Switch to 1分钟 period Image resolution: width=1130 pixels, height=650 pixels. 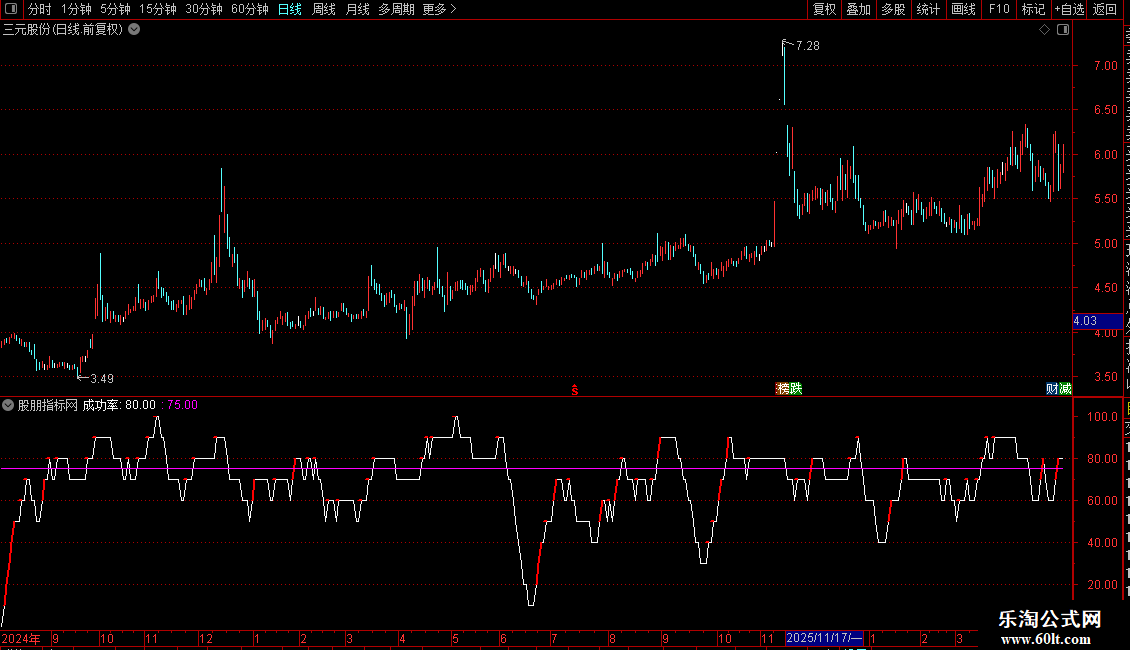[x=76, y=9]
